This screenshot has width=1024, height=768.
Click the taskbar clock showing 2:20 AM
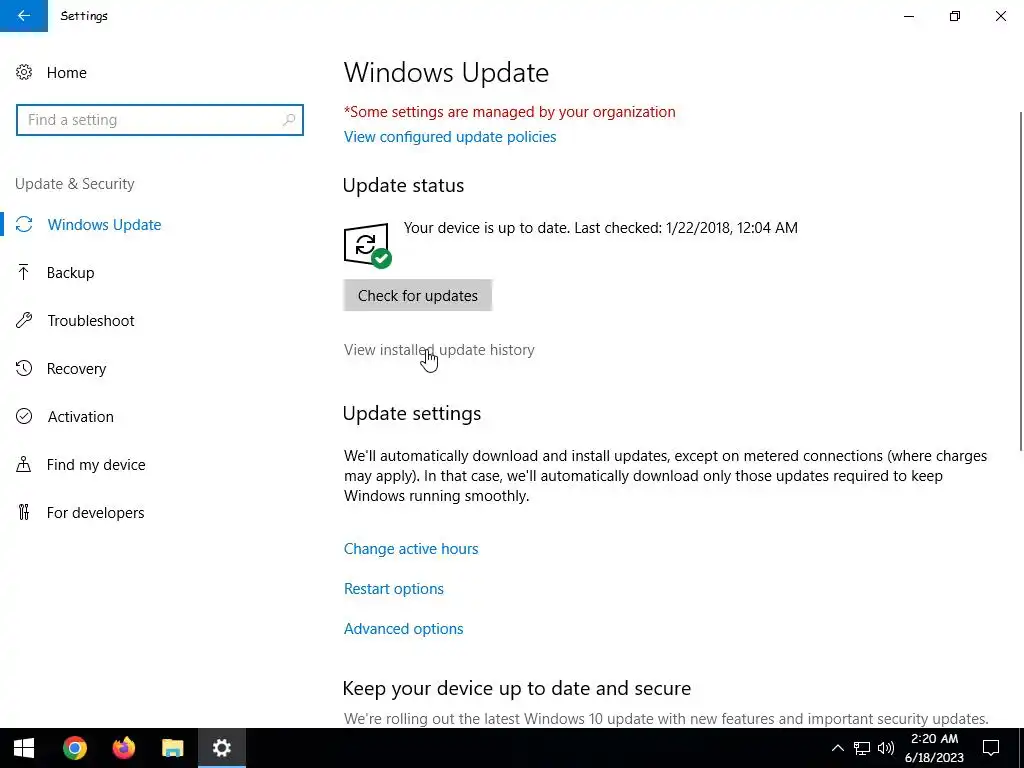[935, 748]
